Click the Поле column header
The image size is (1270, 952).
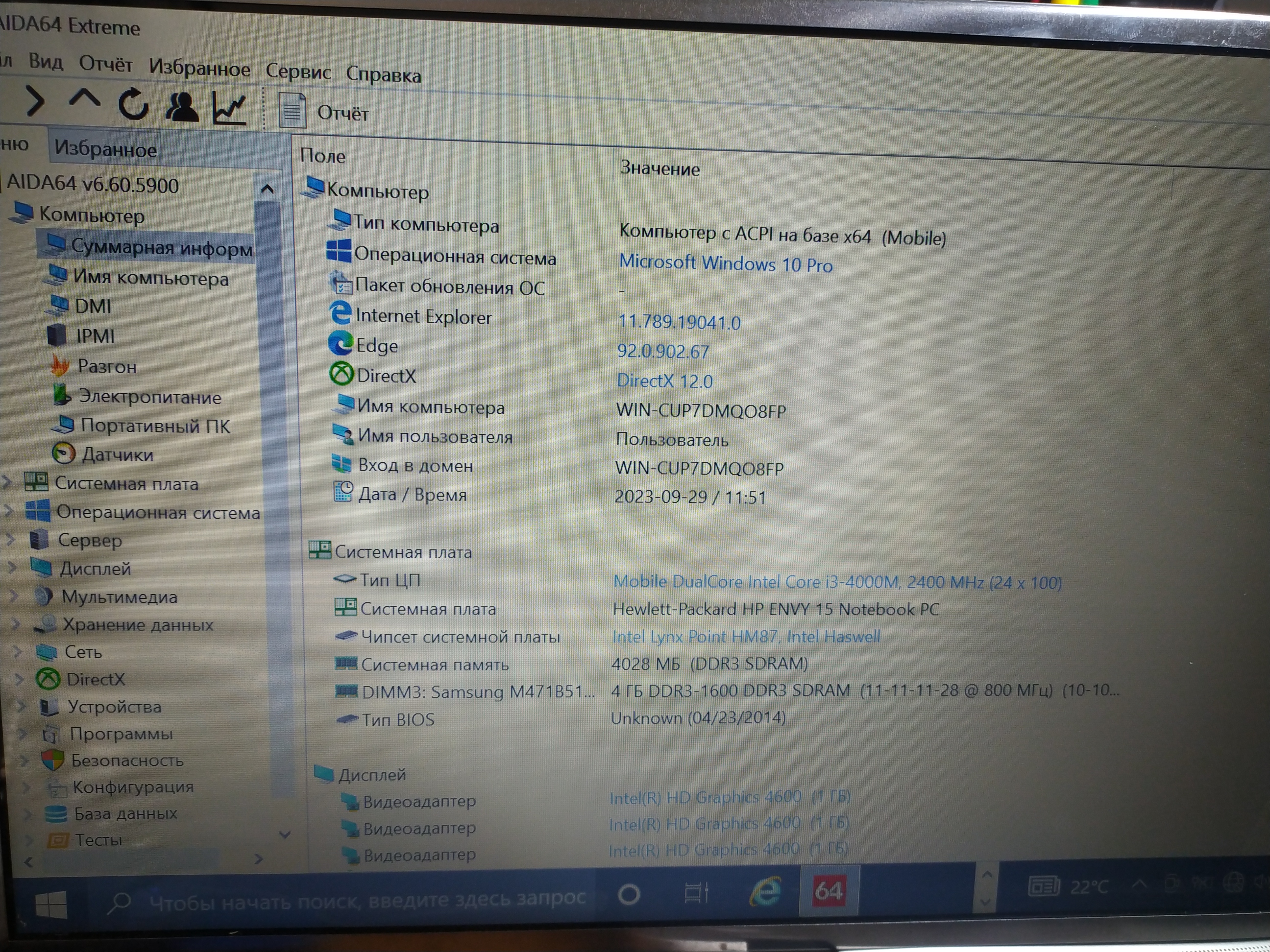pos(323,156)
